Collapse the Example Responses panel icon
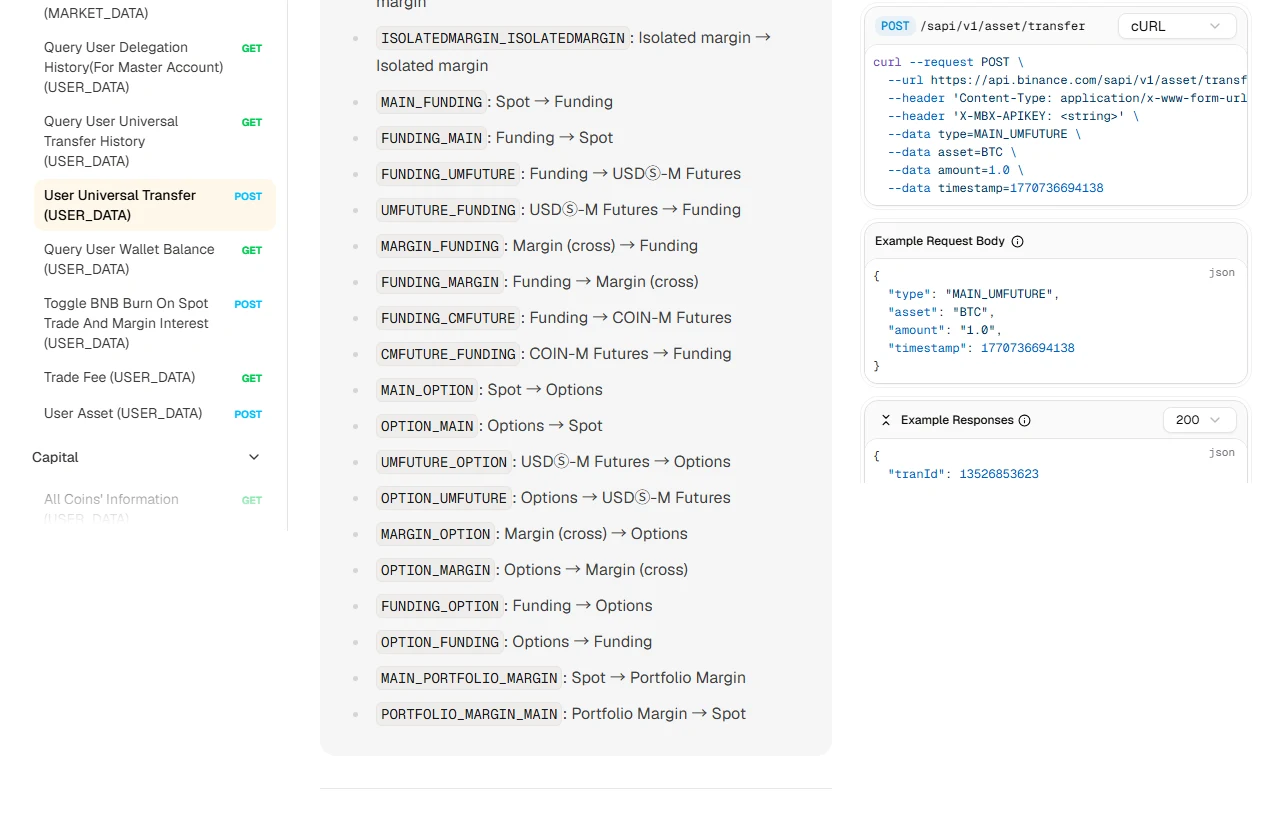Image resolution: width=1280 pixels, height=820 pixels. (886, 420)
